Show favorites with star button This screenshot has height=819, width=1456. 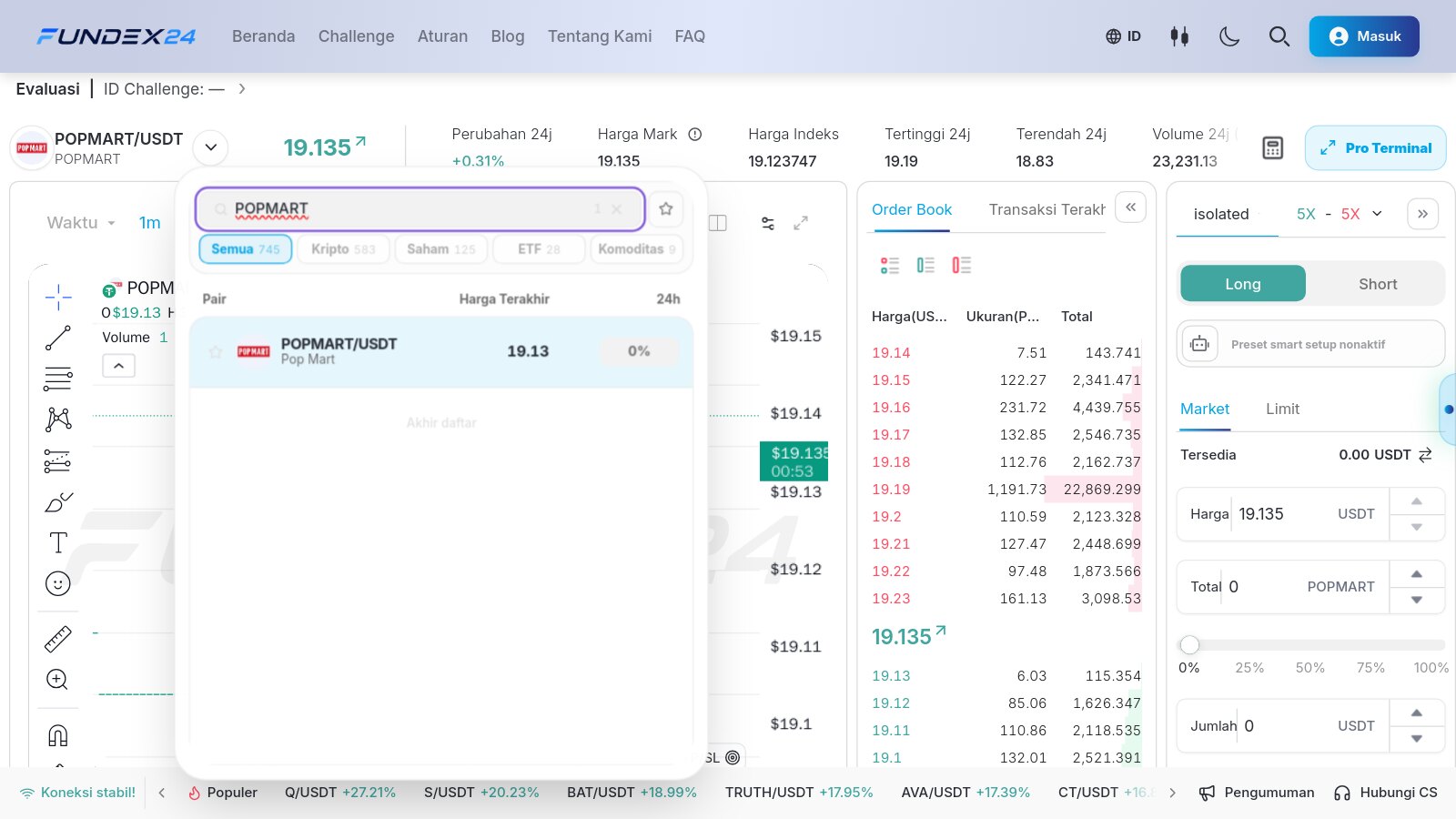(x=666, y=208)
